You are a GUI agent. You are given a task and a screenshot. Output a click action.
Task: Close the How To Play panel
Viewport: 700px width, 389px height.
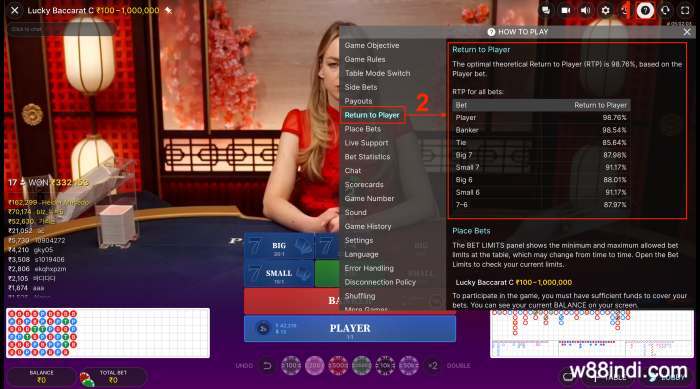[687, 32]
